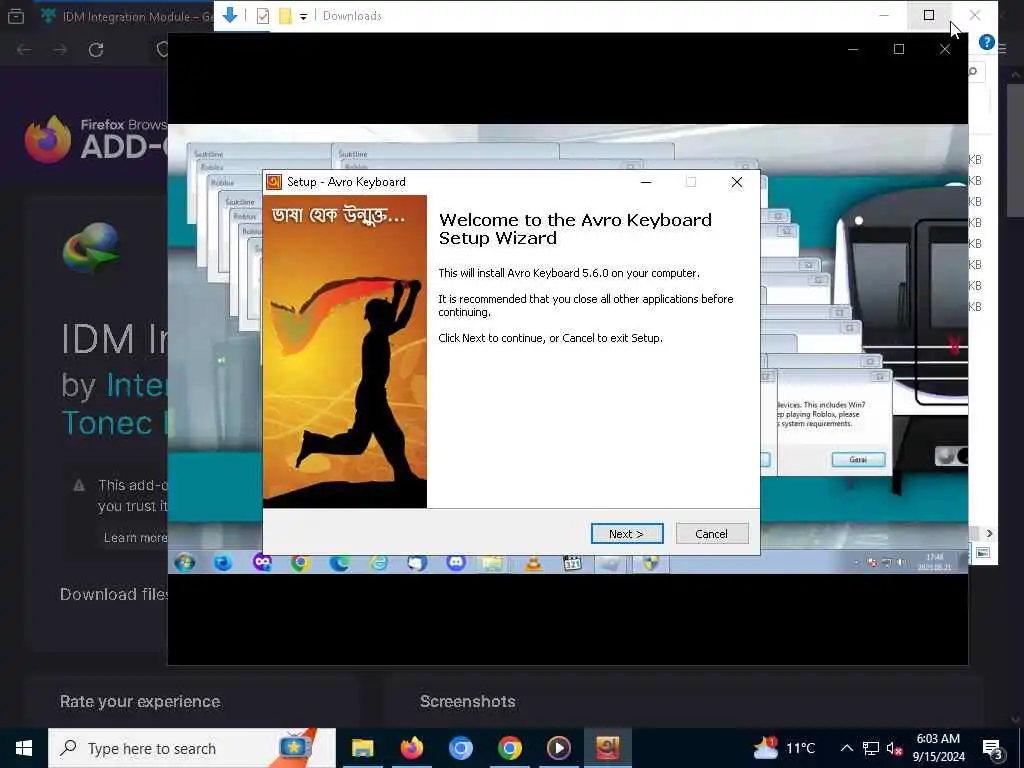Cancel the Avro Keyboard setup wizard
The image size is (1024, 768).
point(712,534)
